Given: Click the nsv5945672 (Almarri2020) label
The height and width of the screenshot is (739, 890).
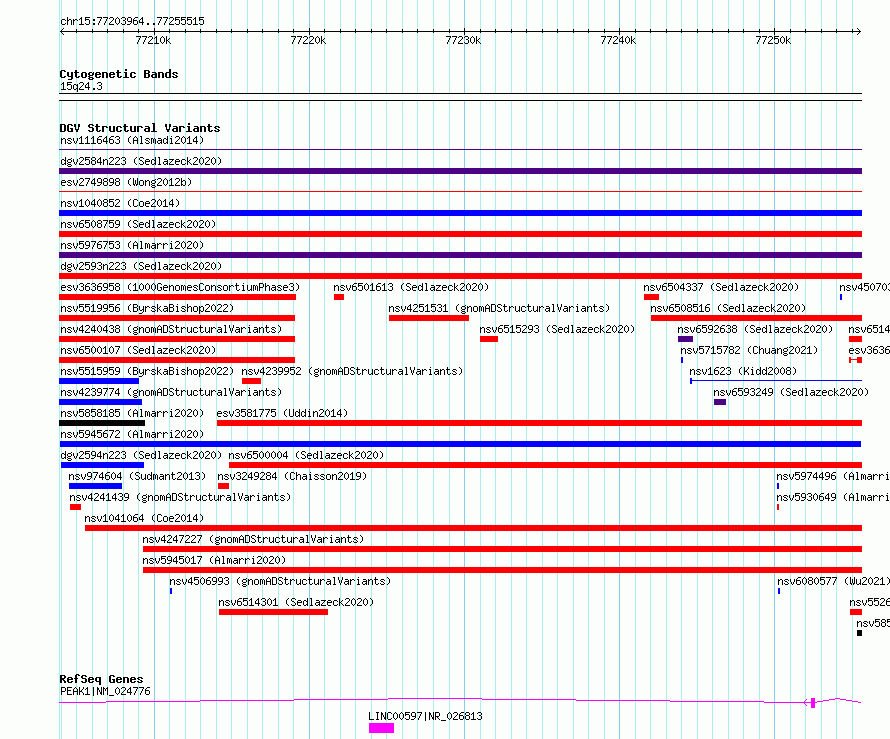Looking at the screenshot, I should pos(132,434).
